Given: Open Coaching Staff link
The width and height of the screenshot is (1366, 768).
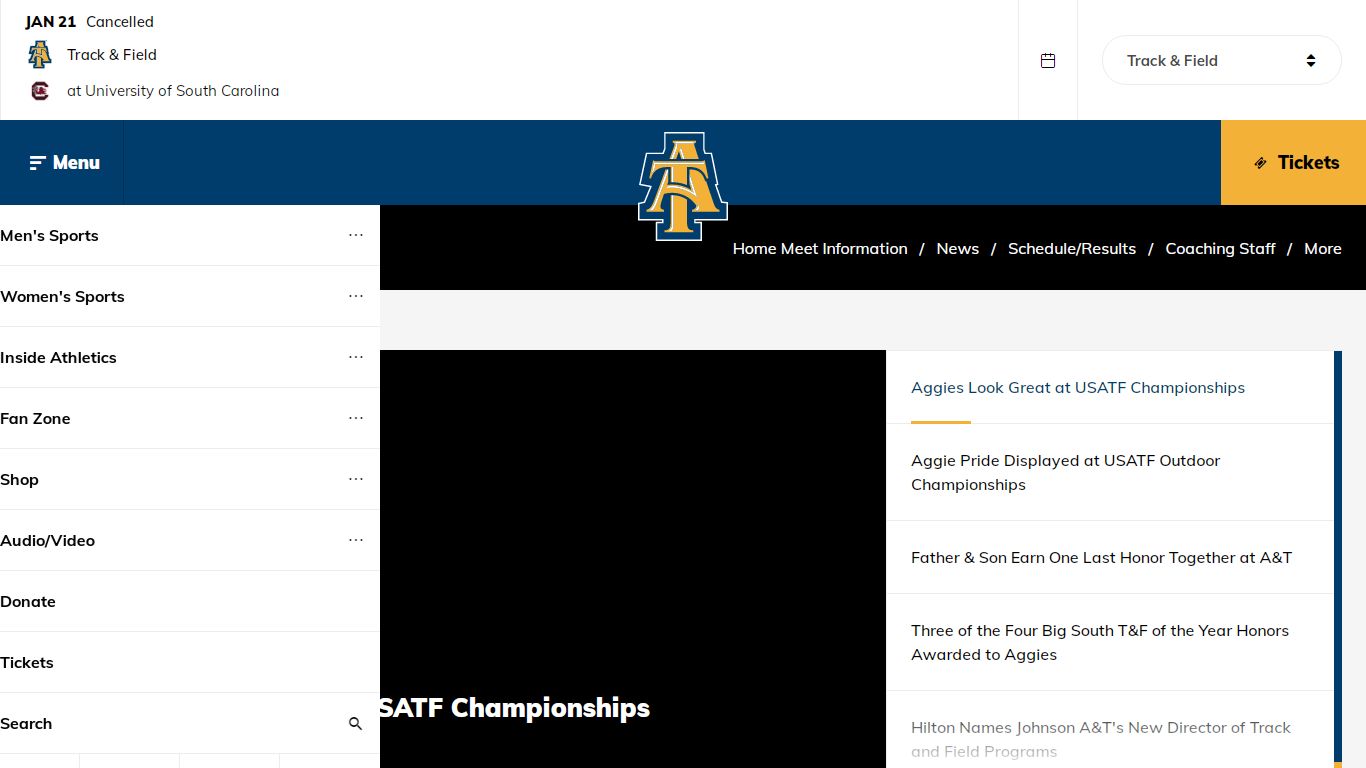Looking at the screenshot, I should [1220, 249].
